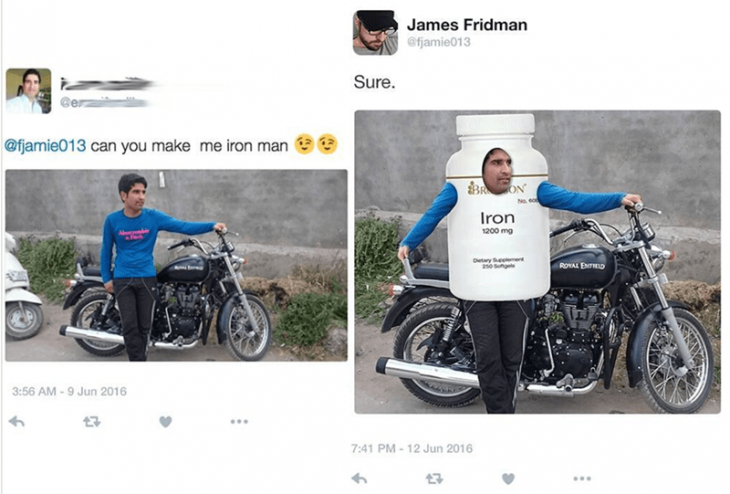Reply to James Fridman's tweet

(359, 478)
